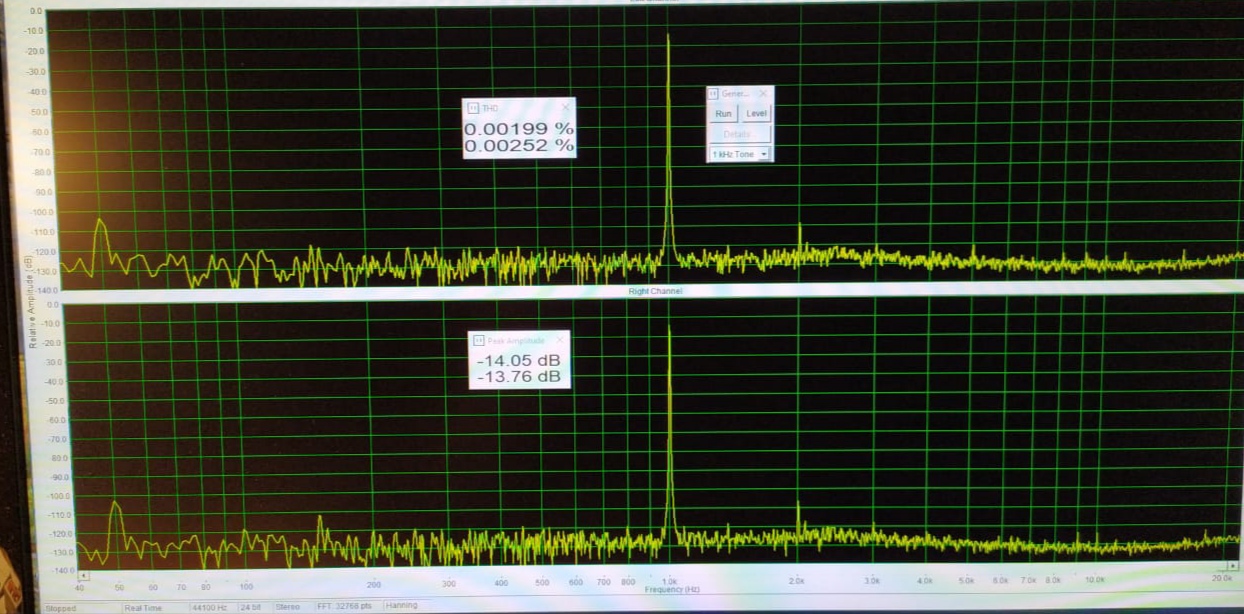The width and height of the screenshot is (1244, 614).
Task: Close the Generator window
Action: click(x=762, y=93)
